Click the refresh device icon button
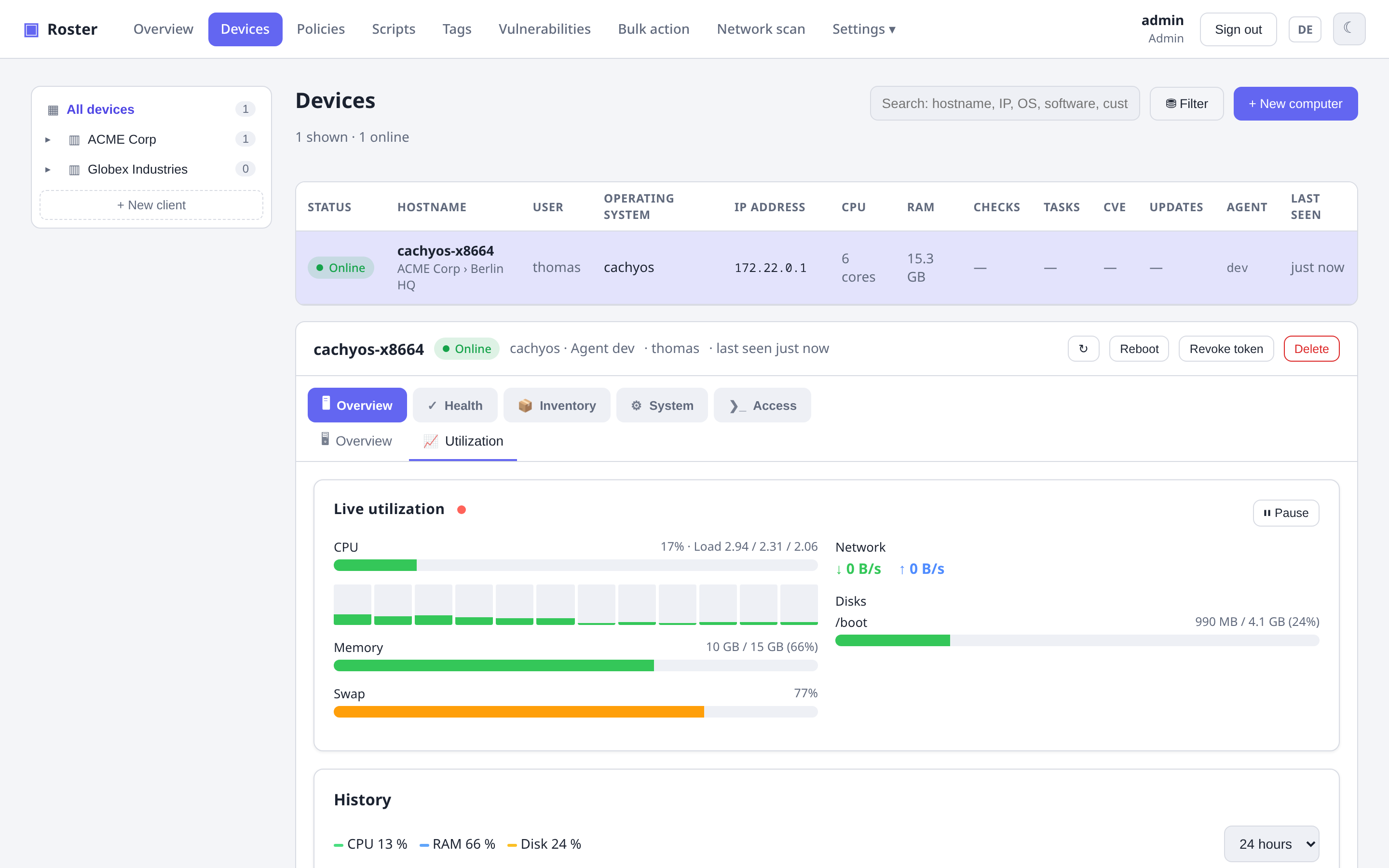 [1083, 349]
